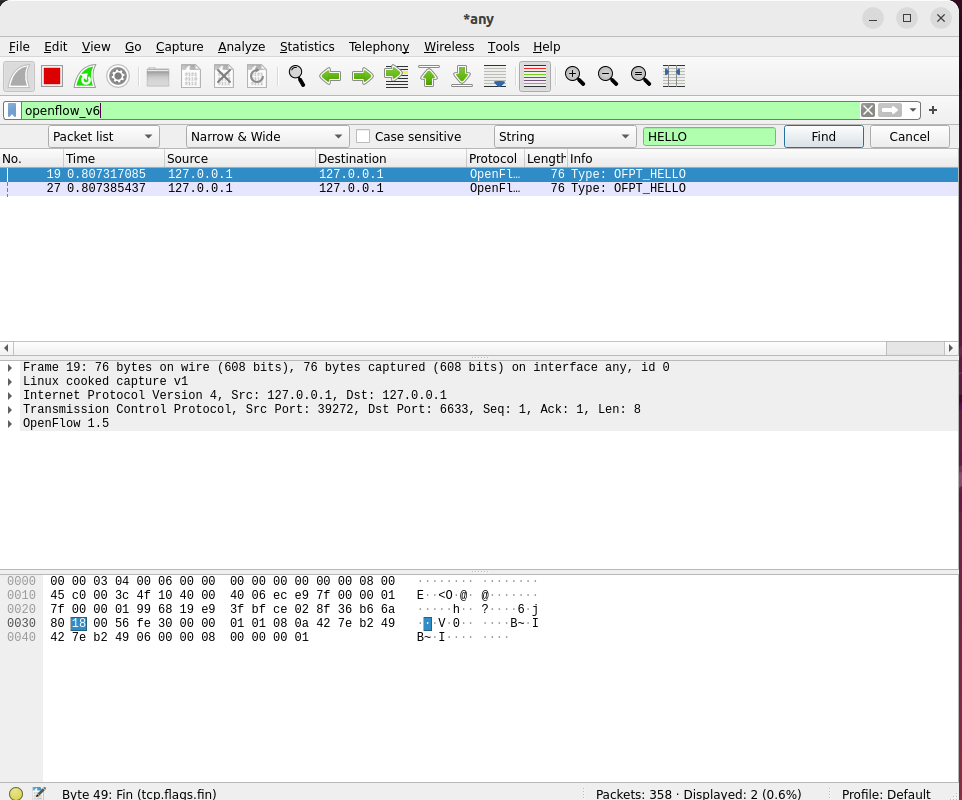Open the expert information status indicator
Screen dimensions: 962x800
[x=16, y=793]
